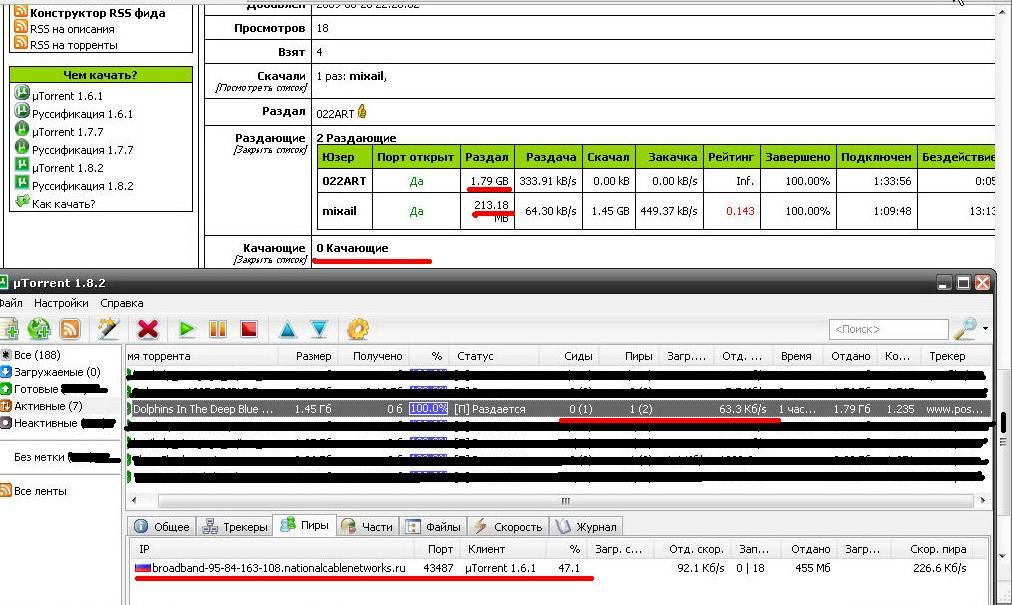Switch to the Пиры tab
The image size is (1012, 605).
tap(307, 525)
